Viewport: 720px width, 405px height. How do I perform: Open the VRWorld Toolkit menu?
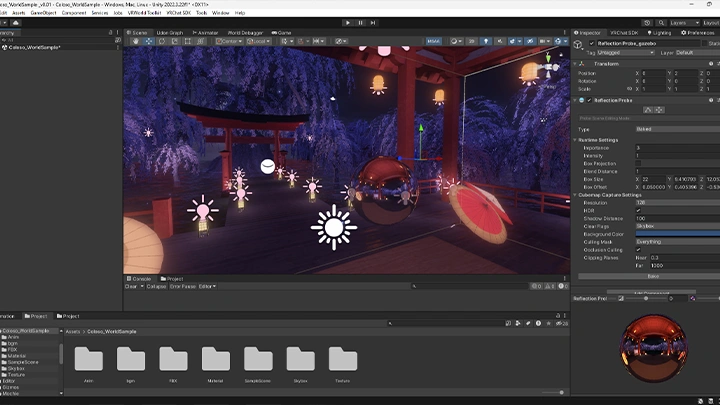(x=144, y=13)
